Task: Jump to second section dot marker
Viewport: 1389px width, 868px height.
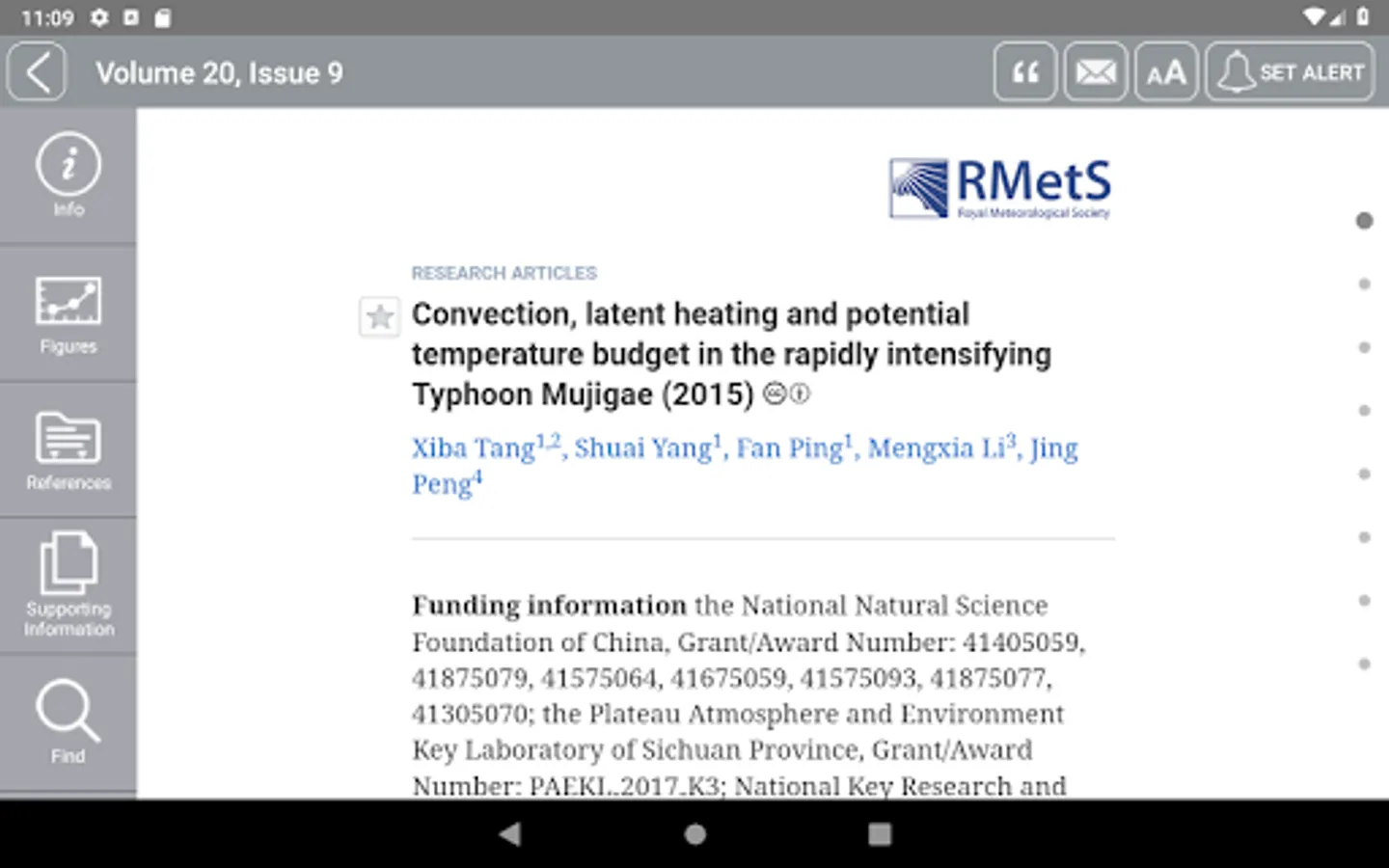Action: 1364,284
